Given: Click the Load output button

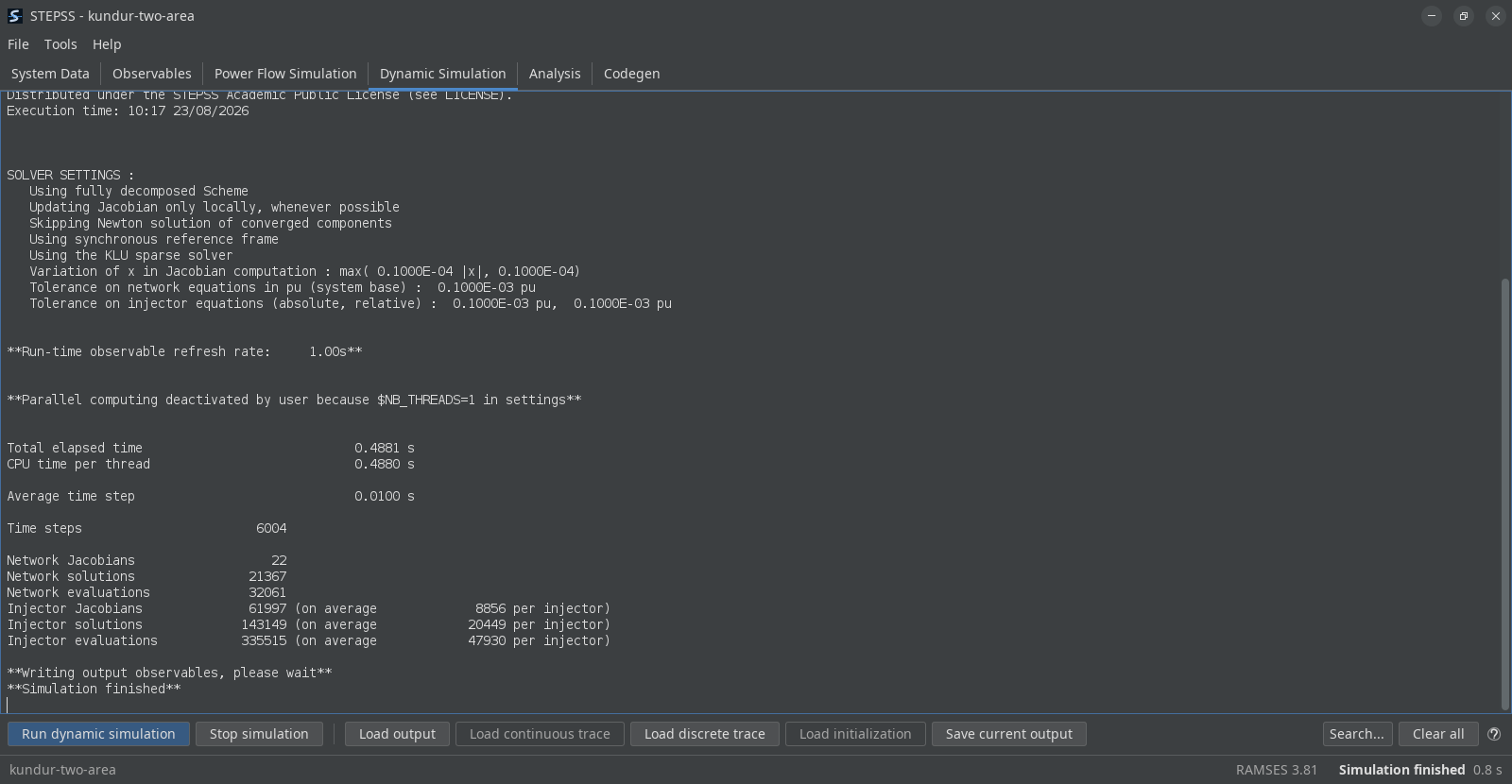Looking at the screenshot, I should 397,734.
